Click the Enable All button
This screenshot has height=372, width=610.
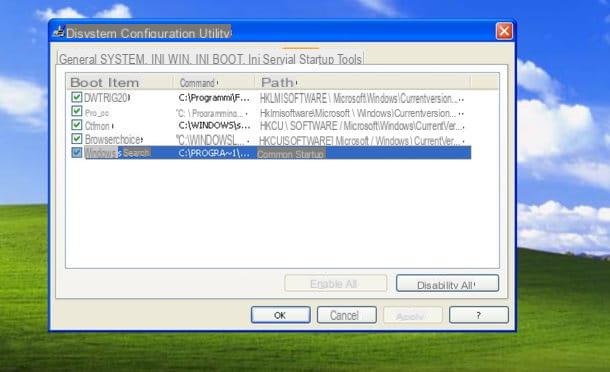coord(336,283)
